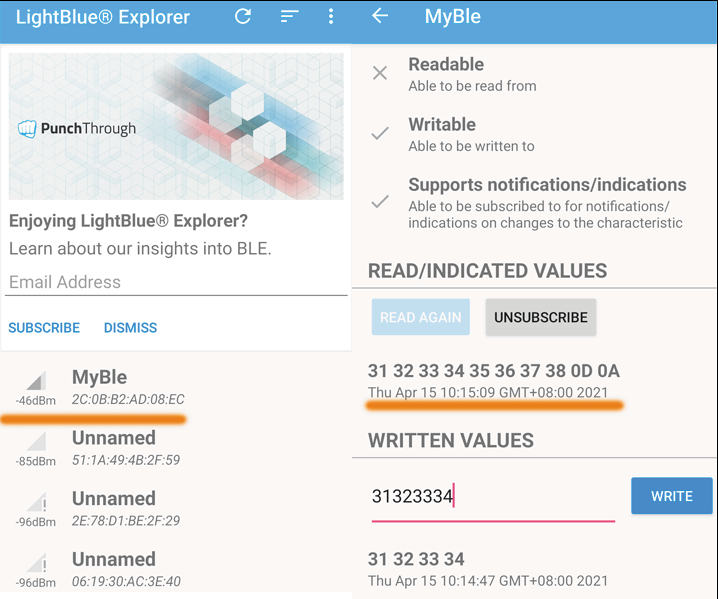Click the X icon next to Readable
718x599 pixels.
pyautogui.click(x=380, y=73)
